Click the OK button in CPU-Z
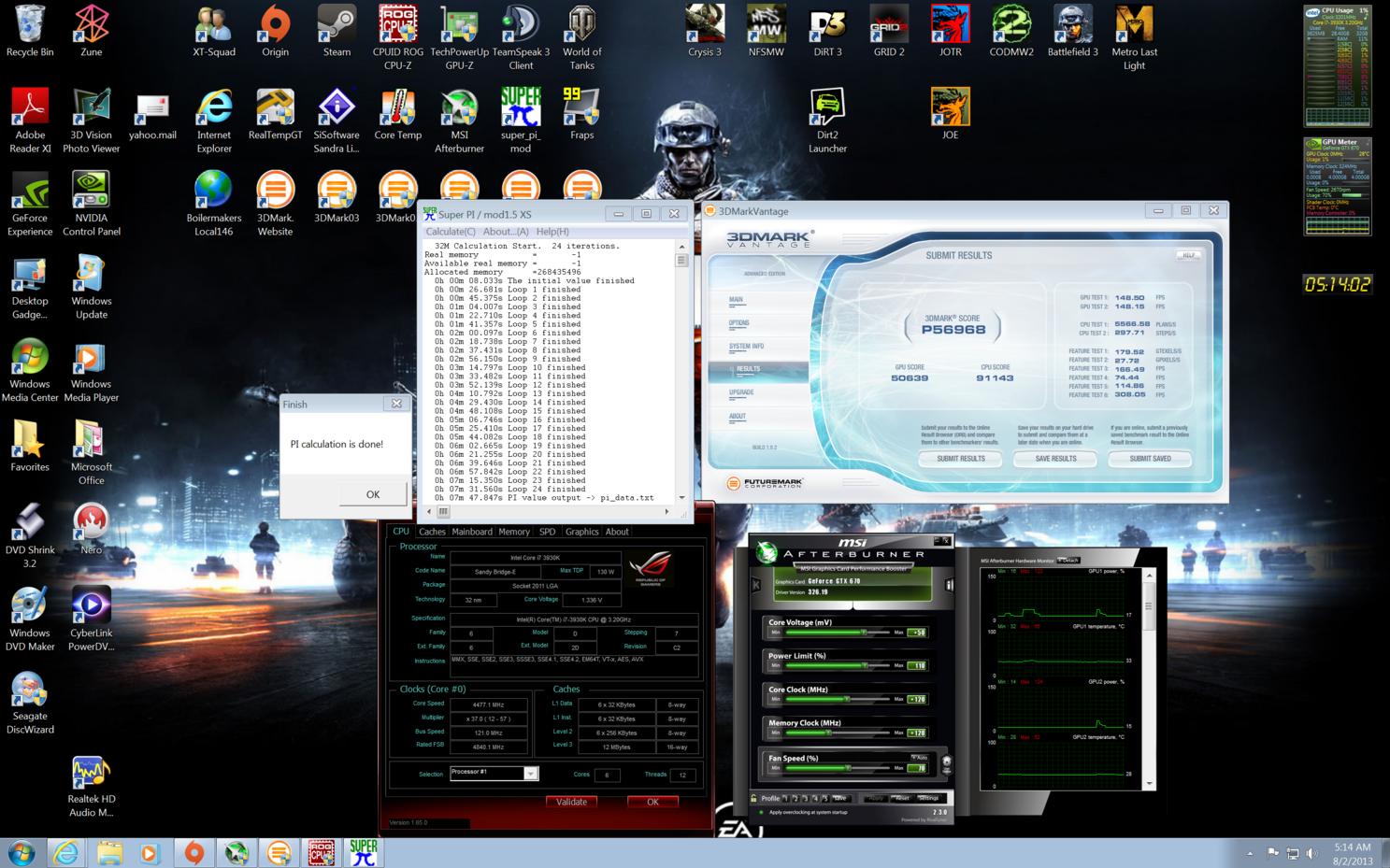1390x868 pixels. [x=652, y=802]
